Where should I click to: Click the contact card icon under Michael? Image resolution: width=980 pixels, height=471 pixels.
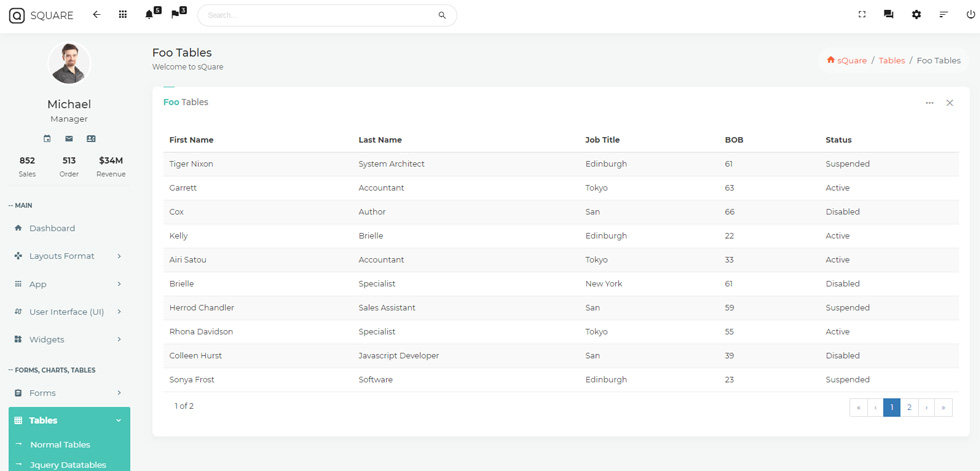click(91, 139)
